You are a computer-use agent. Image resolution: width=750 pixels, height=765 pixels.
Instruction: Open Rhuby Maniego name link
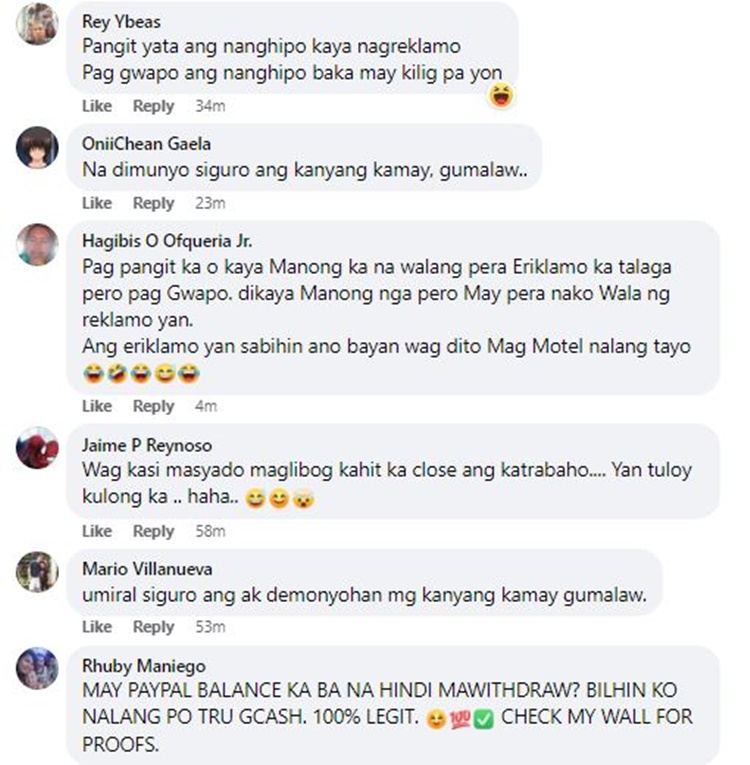point(143,666)
